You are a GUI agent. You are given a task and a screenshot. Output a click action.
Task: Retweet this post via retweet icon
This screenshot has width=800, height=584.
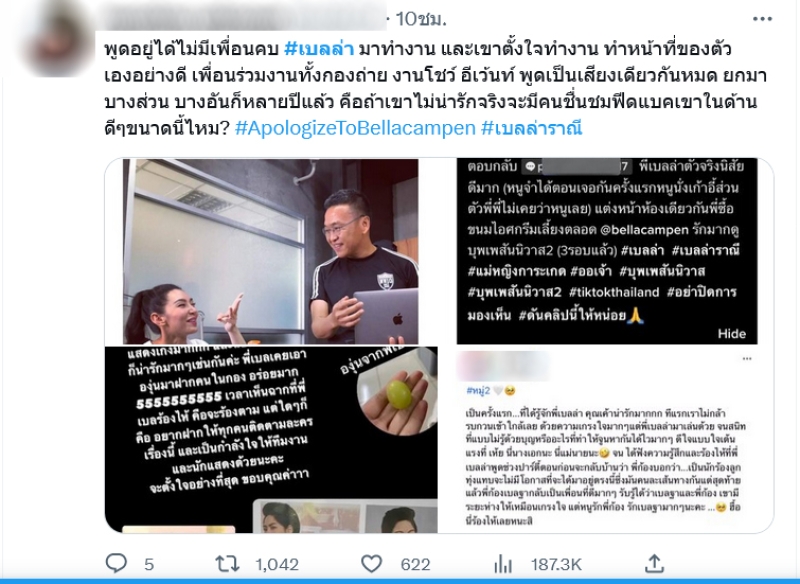[x=227, y=564]
